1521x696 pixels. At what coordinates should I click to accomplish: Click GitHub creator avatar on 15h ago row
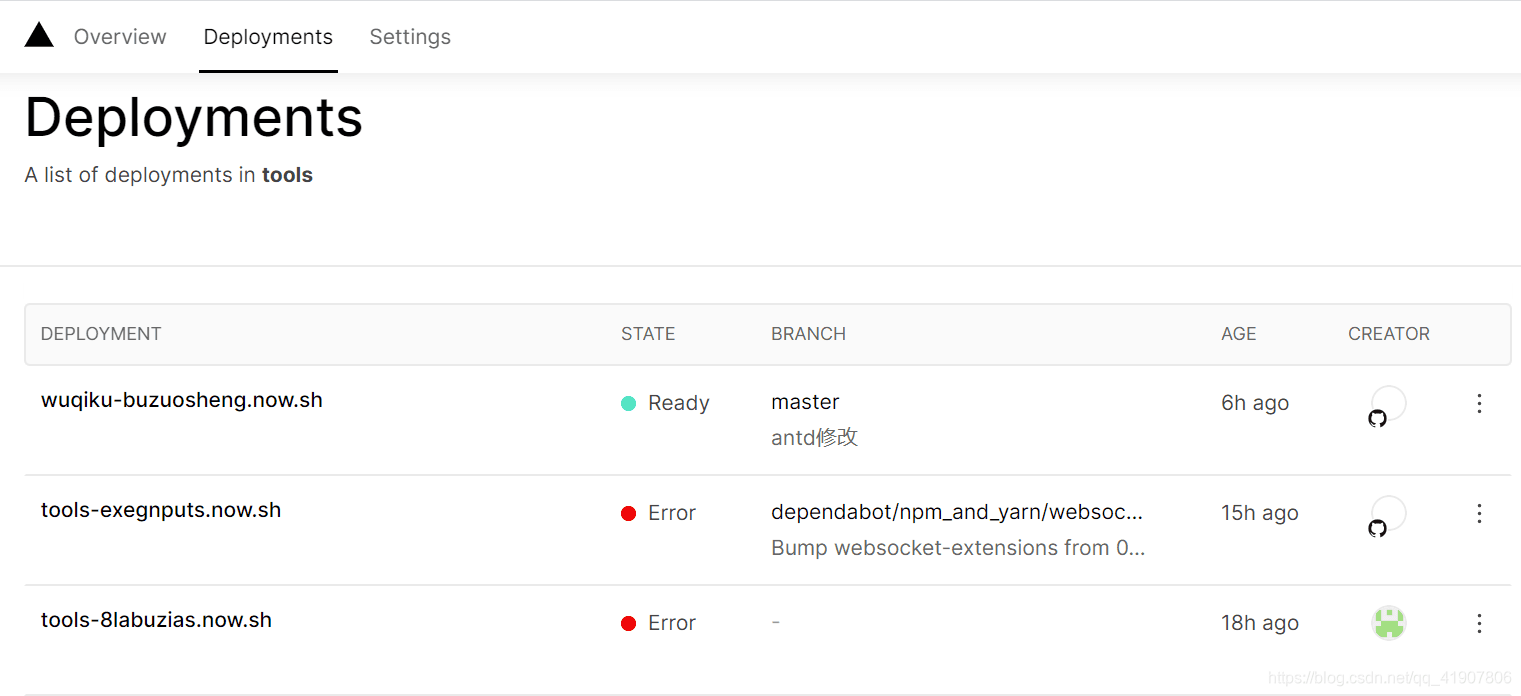(1388, 515)
